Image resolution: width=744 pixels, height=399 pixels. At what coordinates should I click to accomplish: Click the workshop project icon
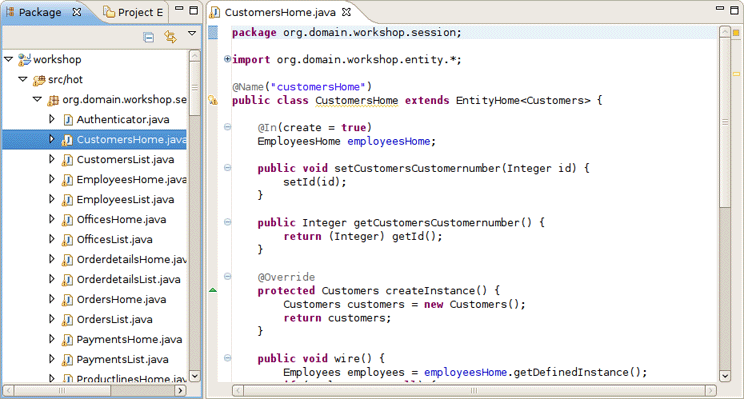coord(24,60)
